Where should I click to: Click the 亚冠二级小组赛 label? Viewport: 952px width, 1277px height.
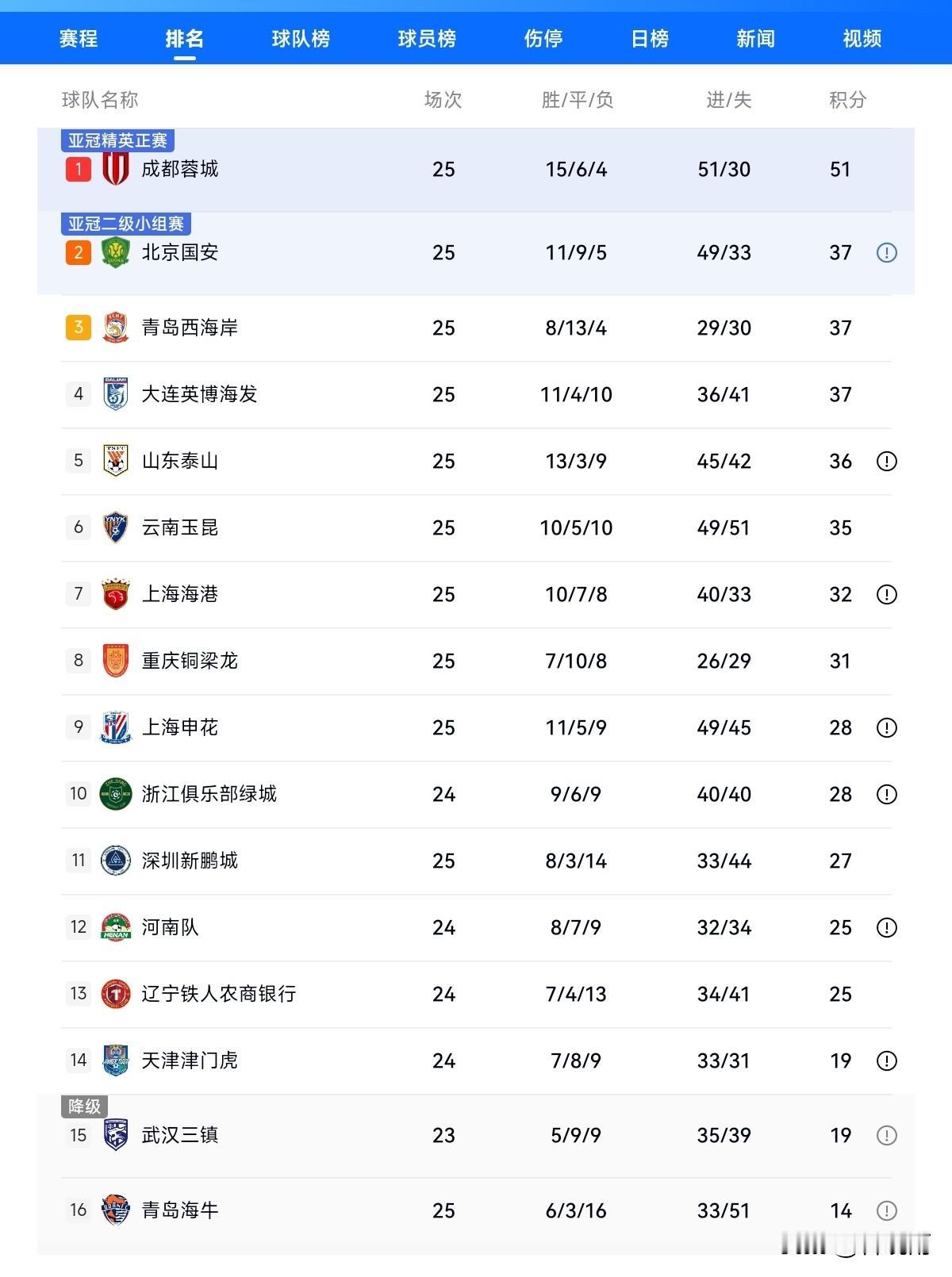tap(126, 224)
